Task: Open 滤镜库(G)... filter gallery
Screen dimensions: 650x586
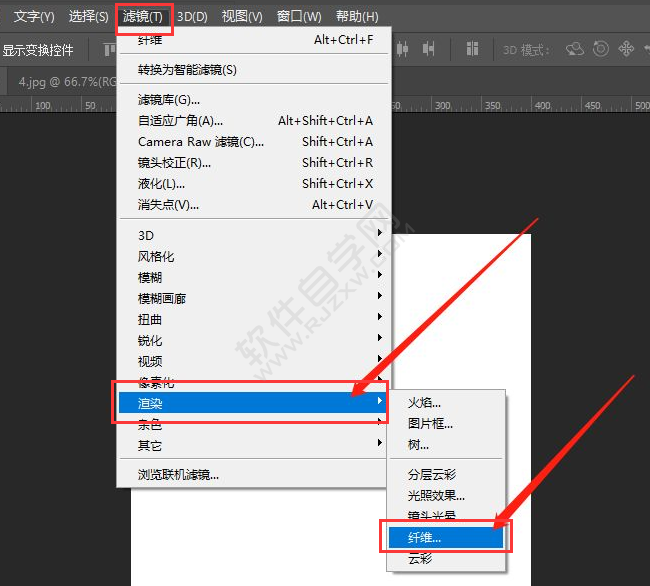Action: coord(254,100)
